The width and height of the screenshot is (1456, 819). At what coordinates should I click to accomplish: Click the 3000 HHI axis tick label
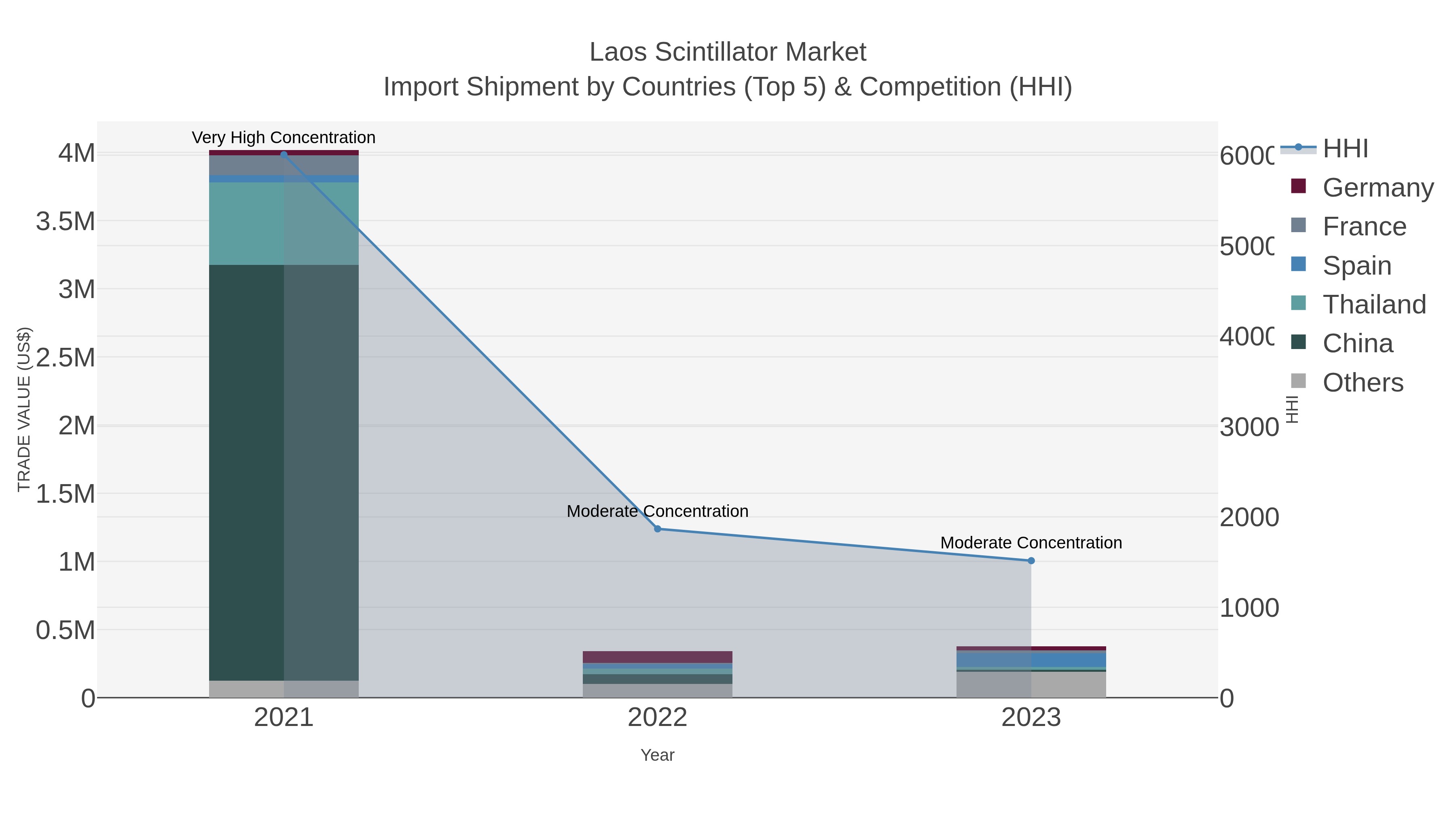tap(1249, 427)
